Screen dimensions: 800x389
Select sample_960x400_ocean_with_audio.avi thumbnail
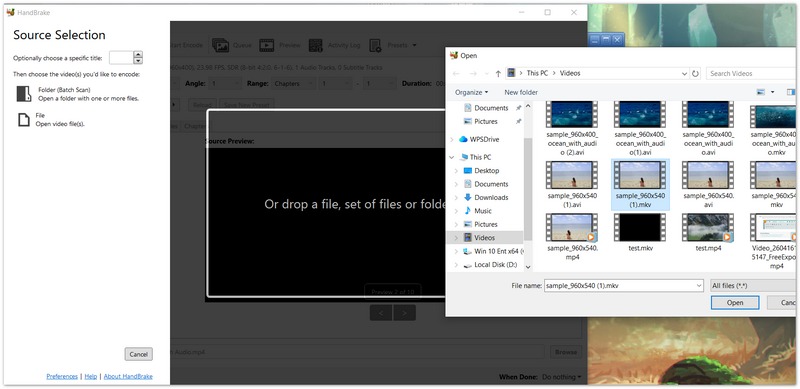point(708,114)
